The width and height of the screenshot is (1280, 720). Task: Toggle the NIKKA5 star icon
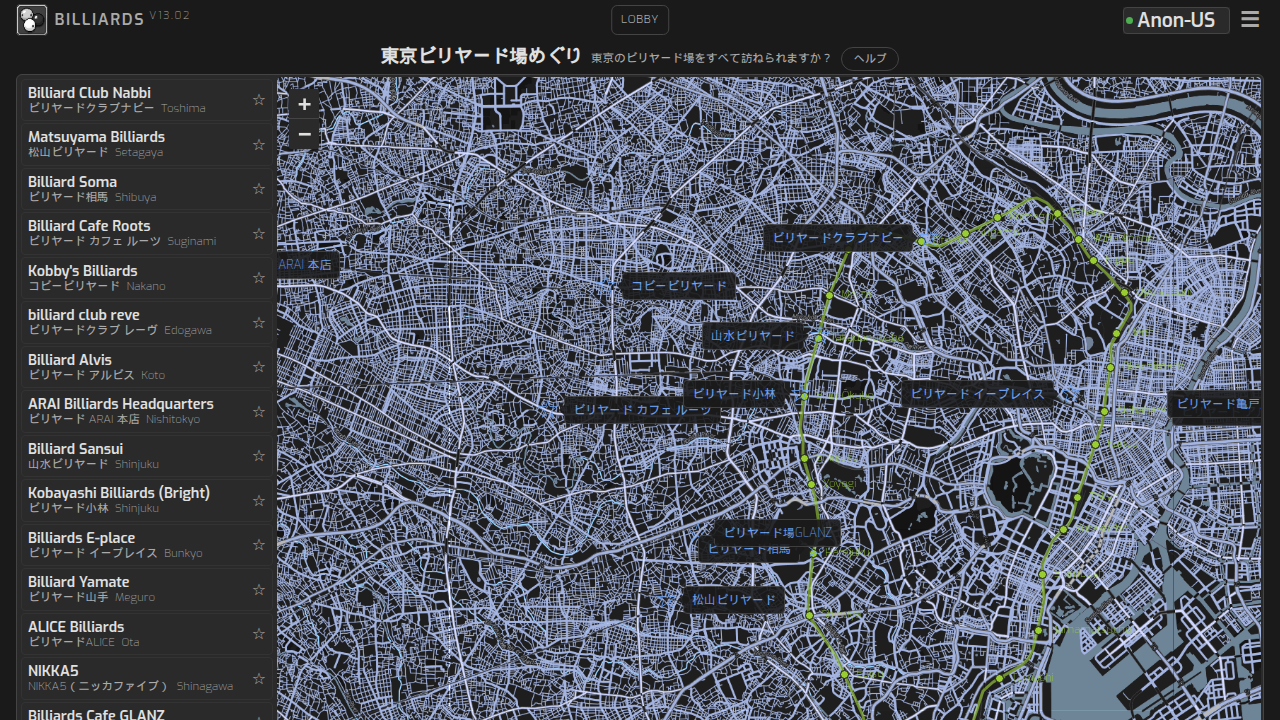[x=259, y=678]
